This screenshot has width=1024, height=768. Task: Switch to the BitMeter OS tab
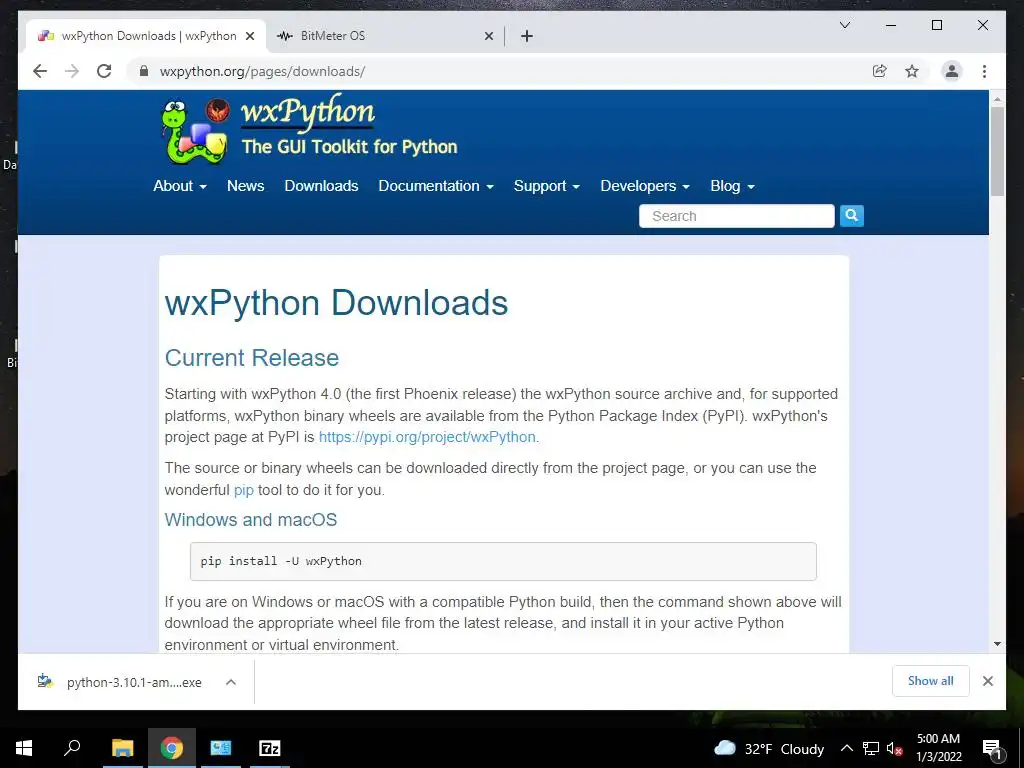pos(385,36)
